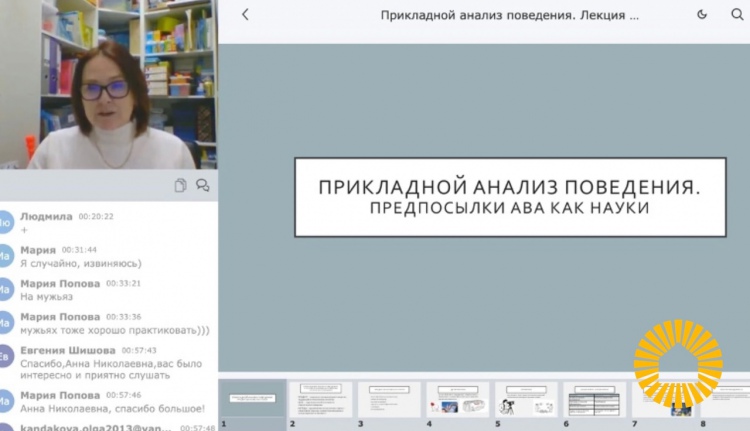Select slide thumbnail 1
Image resolution: width=750 pixels, height=431 pixels.
(x=252, y=399)
